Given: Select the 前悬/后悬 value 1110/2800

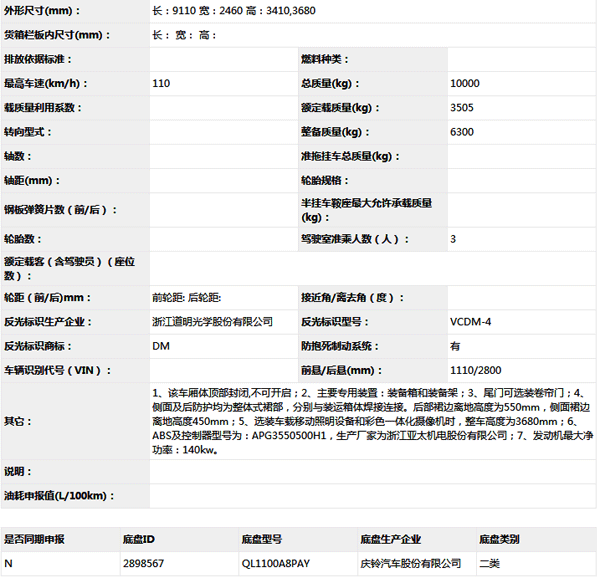Looking at the screenshot, I should (474, 370).
